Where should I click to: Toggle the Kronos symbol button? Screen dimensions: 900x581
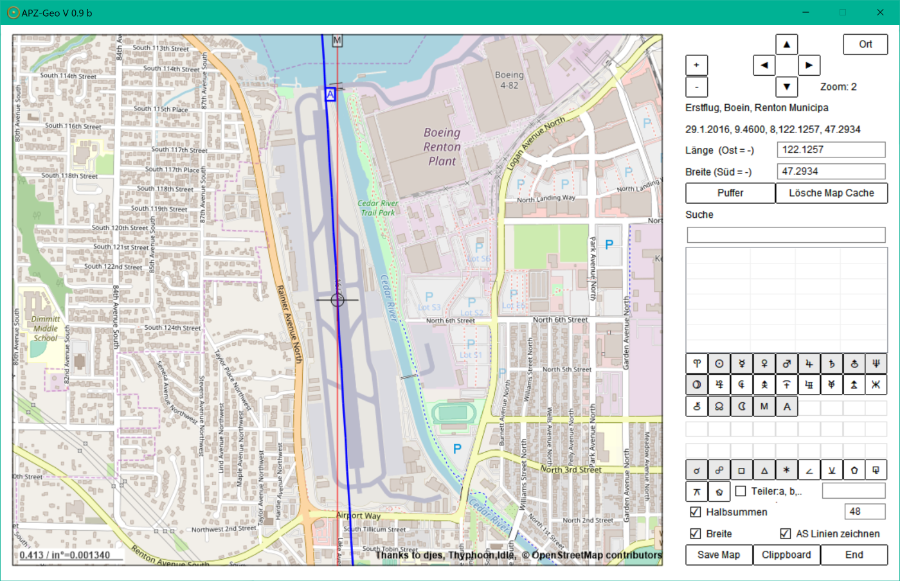click(x=786, y=385)
